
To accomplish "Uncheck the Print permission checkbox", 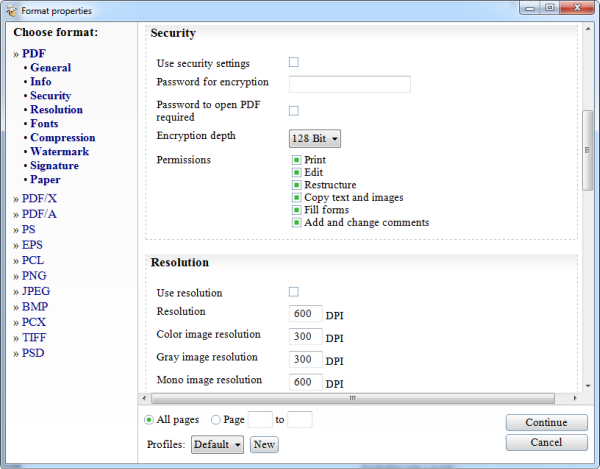I will coord(297,160).
